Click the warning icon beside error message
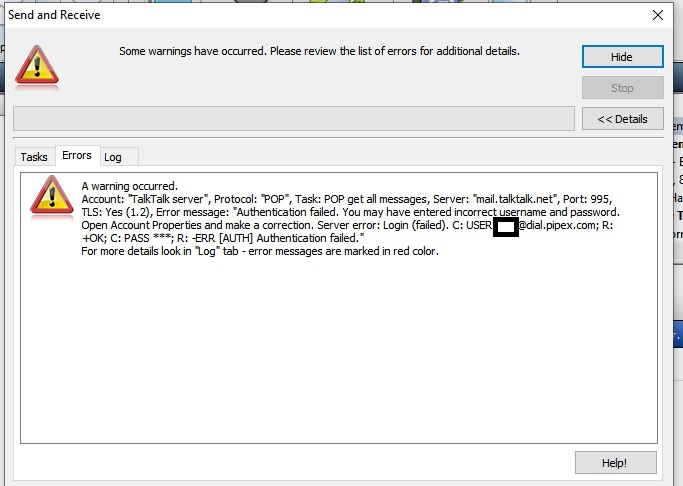Screen dimensions: 683x486 pyautogui.click(x=51, y=197)
